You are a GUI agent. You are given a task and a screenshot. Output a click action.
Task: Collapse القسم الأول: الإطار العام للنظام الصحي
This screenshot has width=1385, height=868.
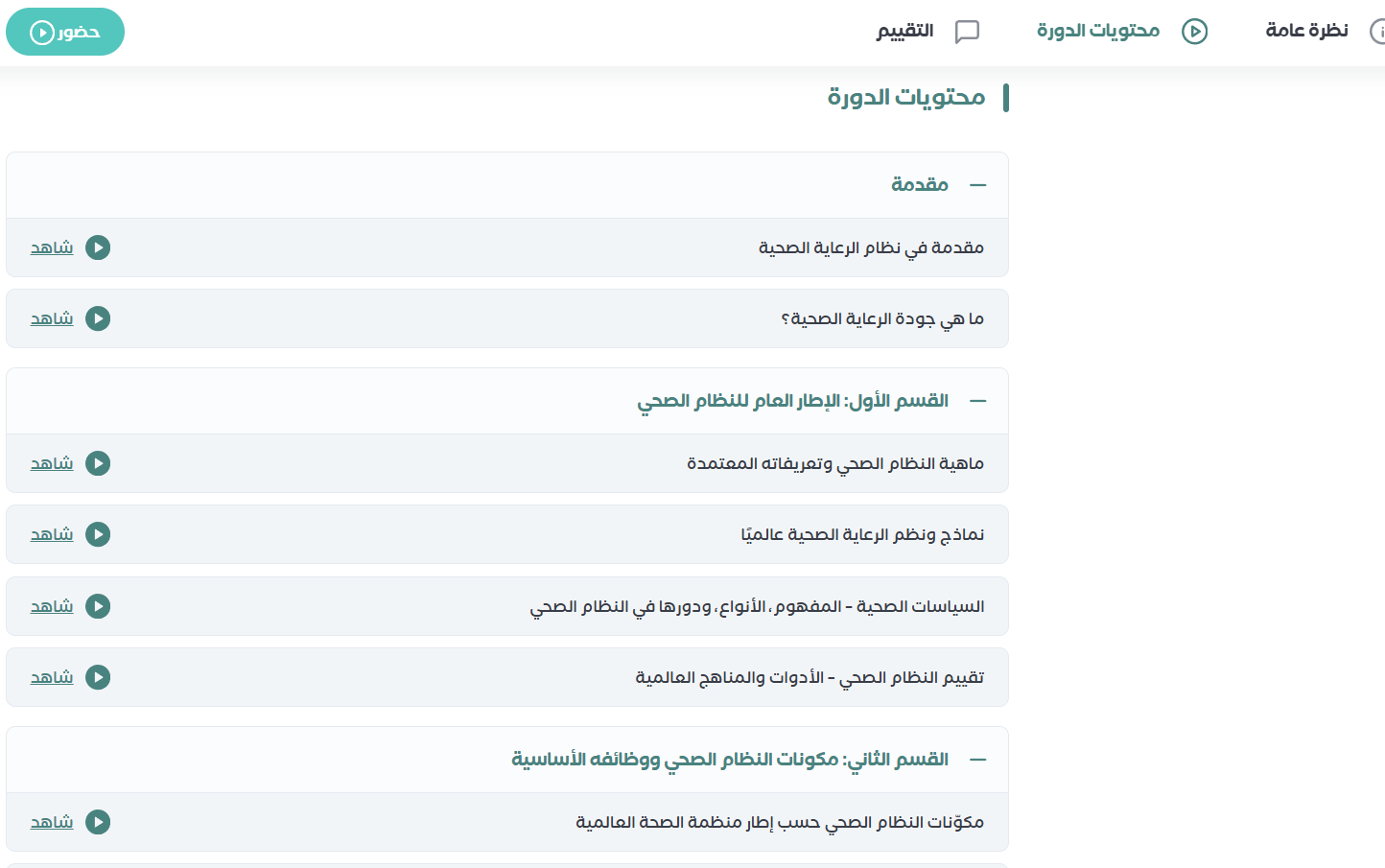[977, 401]
